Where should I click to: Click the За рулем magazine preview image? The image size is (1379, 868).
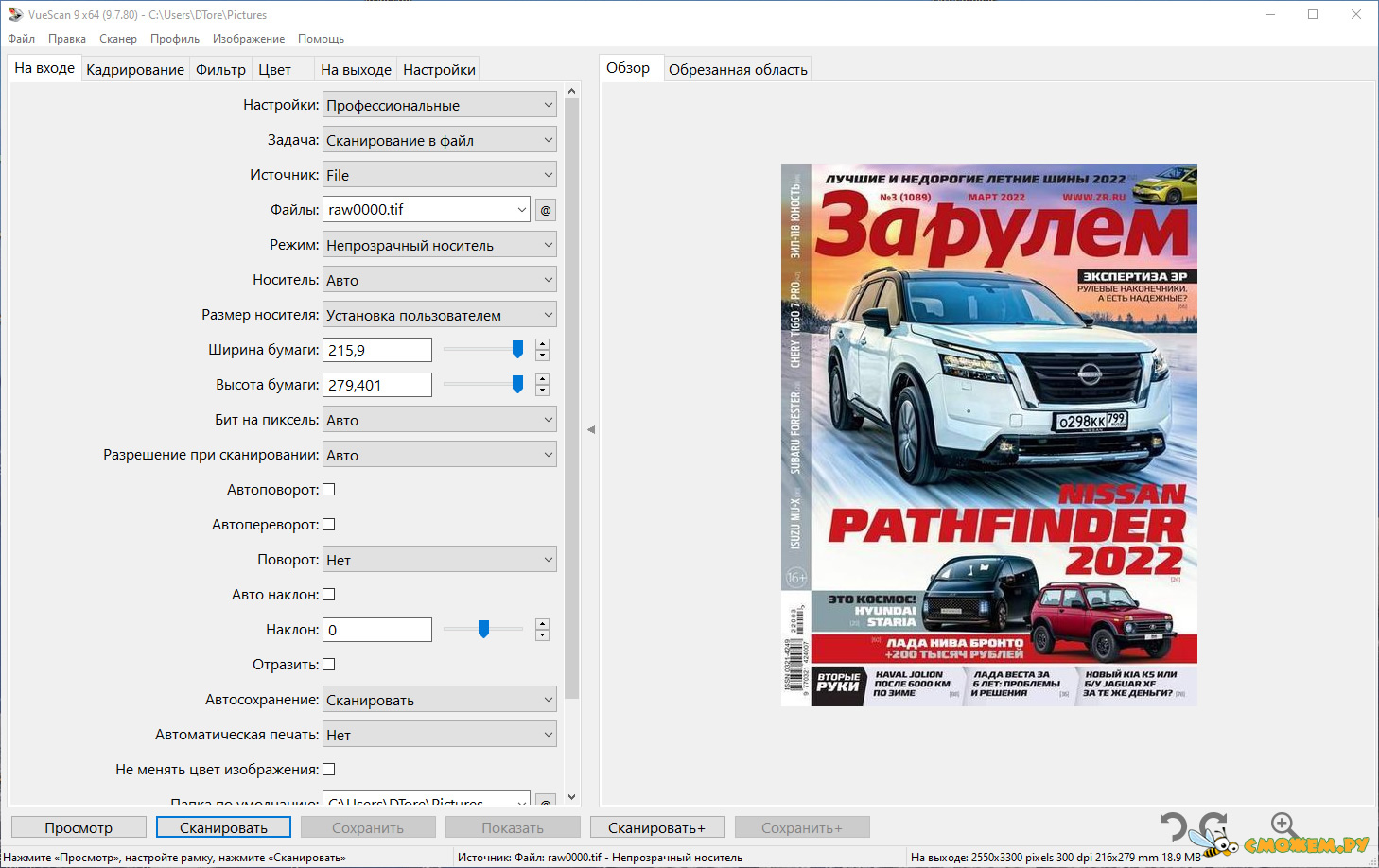click(x=989, y=435)
